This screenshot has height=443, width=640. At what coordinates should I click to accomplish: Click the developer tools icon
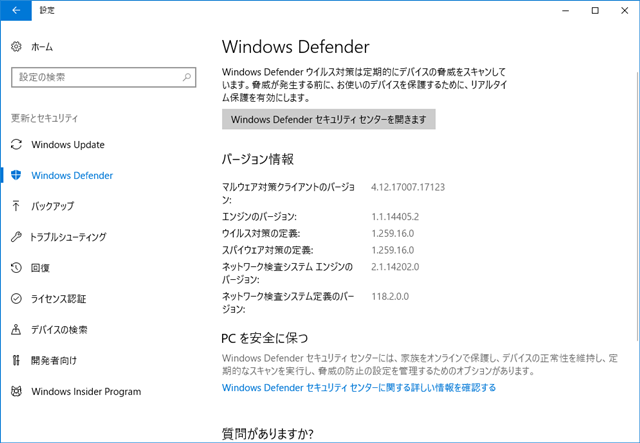tap(16, 360)
